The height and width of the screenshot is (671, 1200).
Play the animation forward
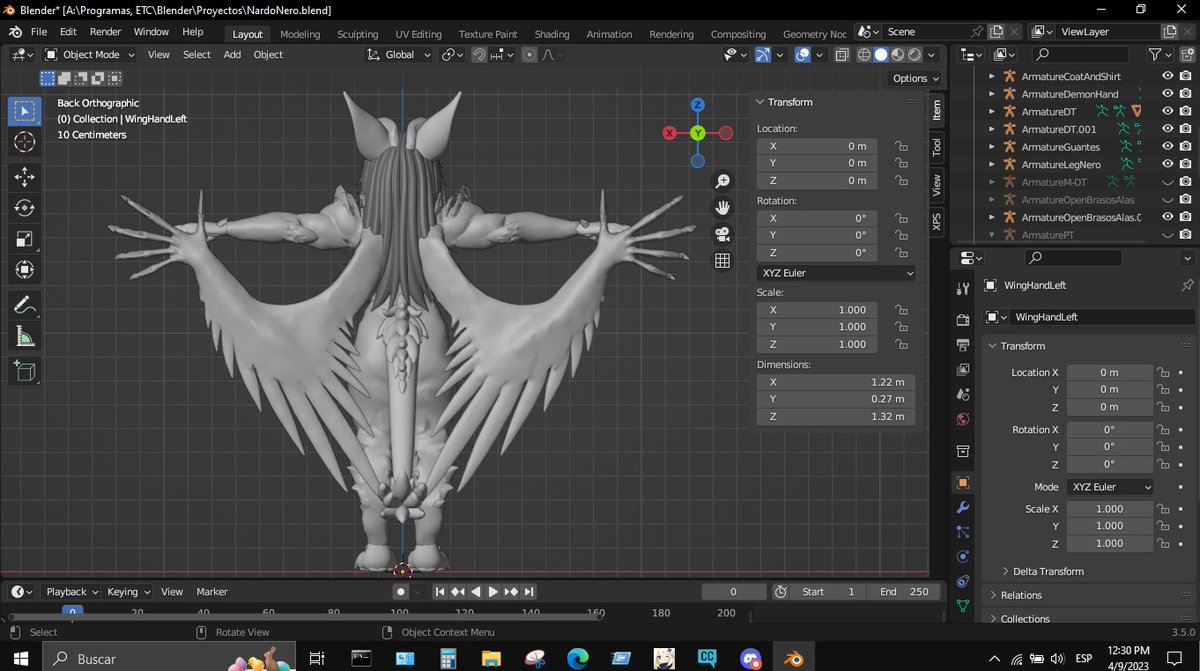tap(492, 592)
